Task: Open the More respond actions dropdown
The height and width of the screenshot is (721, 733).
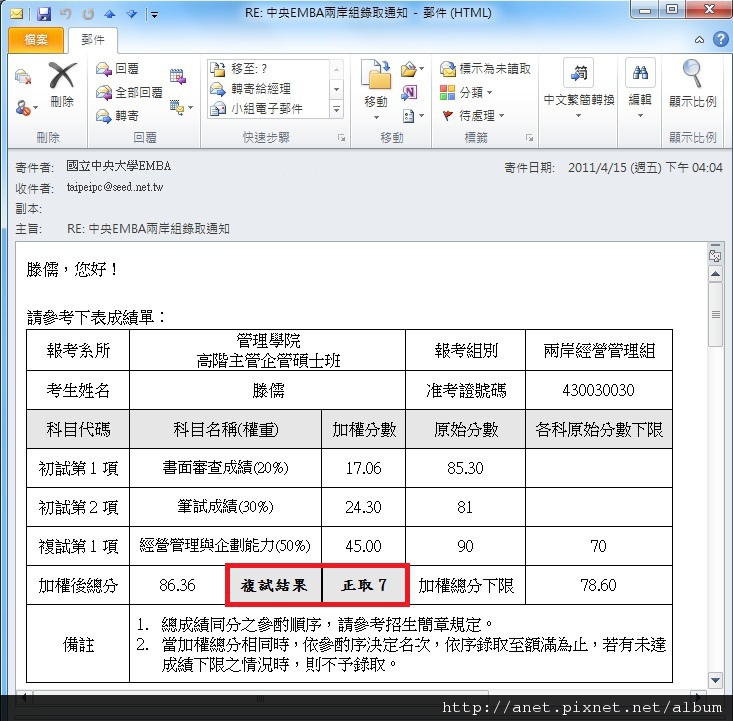Action: 181,108
